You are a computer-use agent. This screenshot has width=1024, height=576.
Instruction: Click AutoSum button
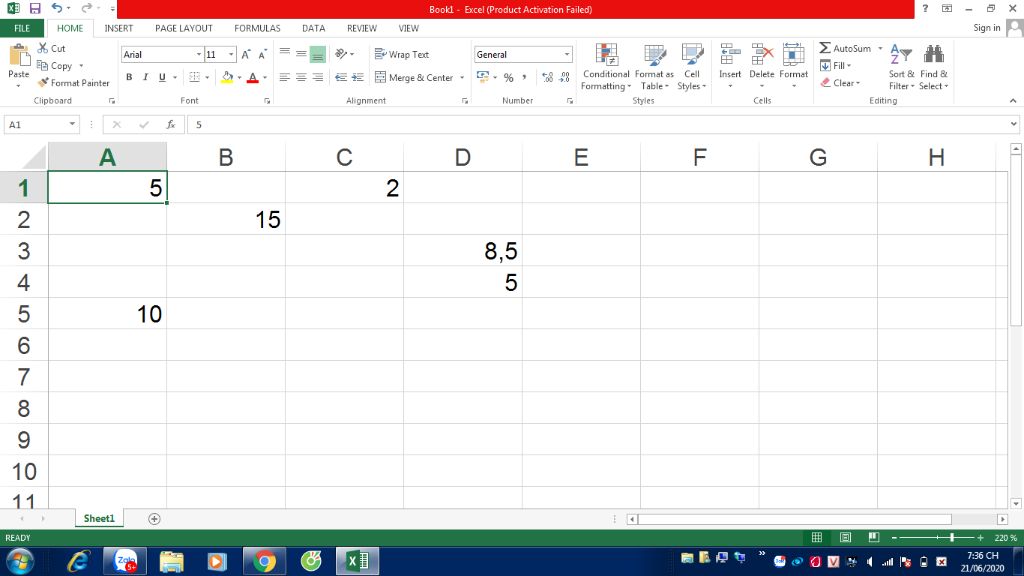pos(846,48)
